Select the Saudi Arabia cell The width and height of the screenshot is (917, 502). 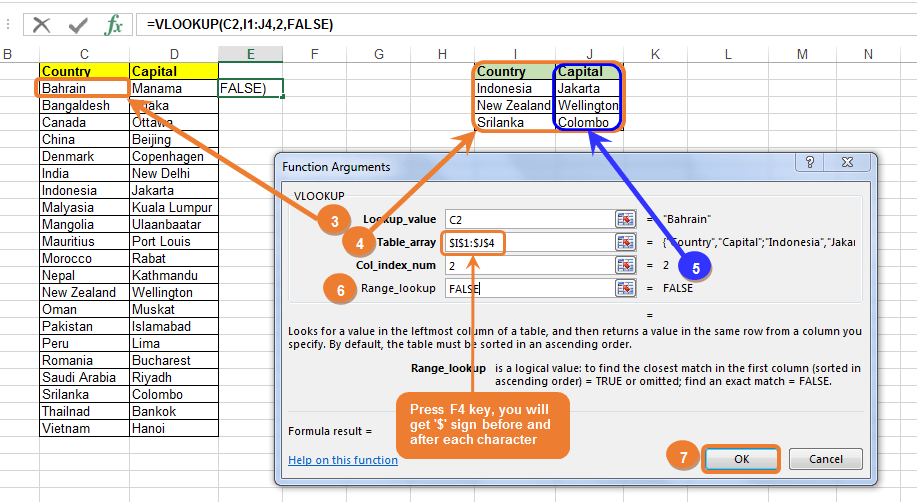pyautogui.click(x=84, y=377)
